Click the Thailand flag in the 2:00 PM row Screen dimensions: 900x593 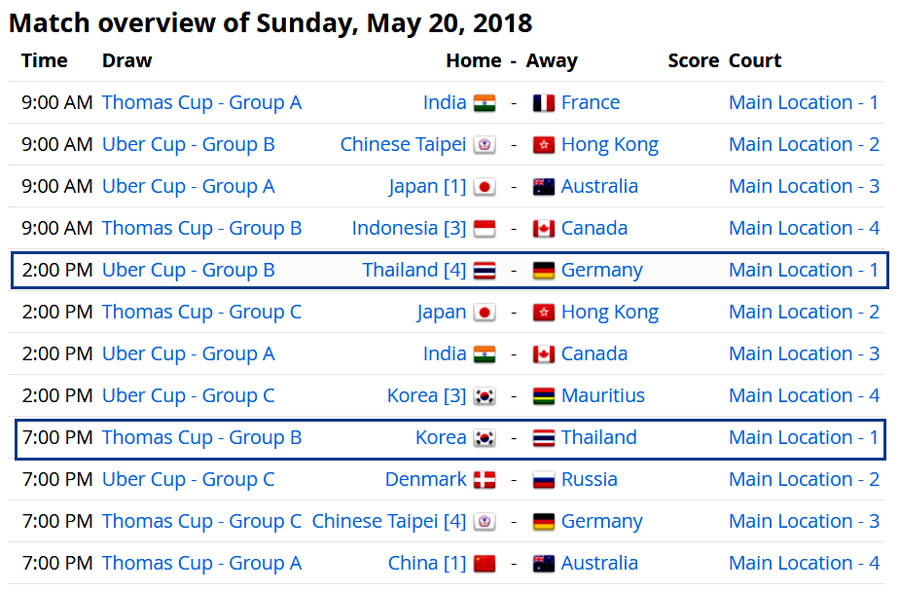[484, 271]
